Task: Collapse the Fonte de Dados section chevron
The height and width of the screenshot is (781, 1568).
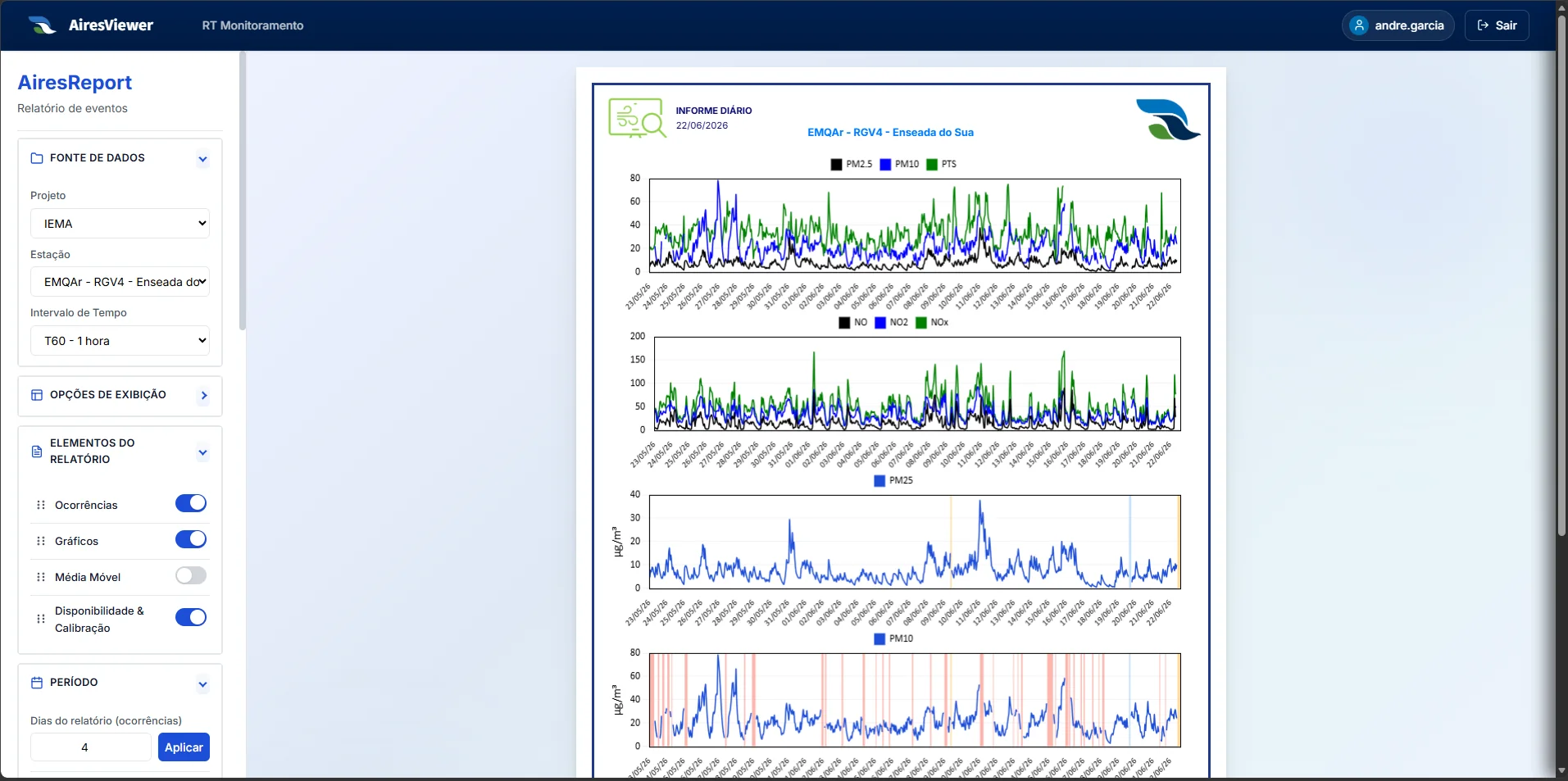Action: coord(203,160)
